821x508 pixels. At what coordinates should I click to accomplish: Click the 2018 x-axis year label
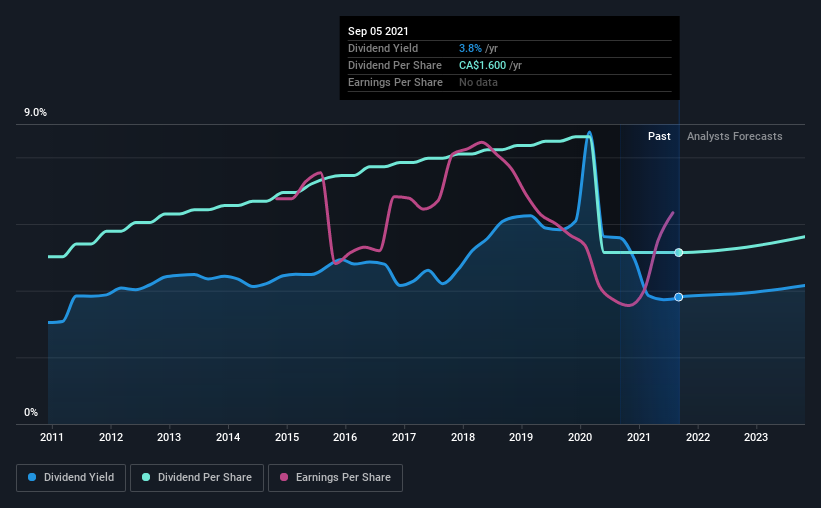pos(463,437)
